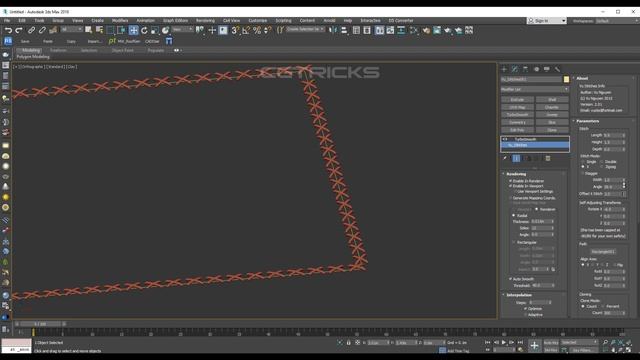This screenshot has width=640, height=360.
Task: Switch to the Modeling ribbon tab
Action: (x=31, y=50)
